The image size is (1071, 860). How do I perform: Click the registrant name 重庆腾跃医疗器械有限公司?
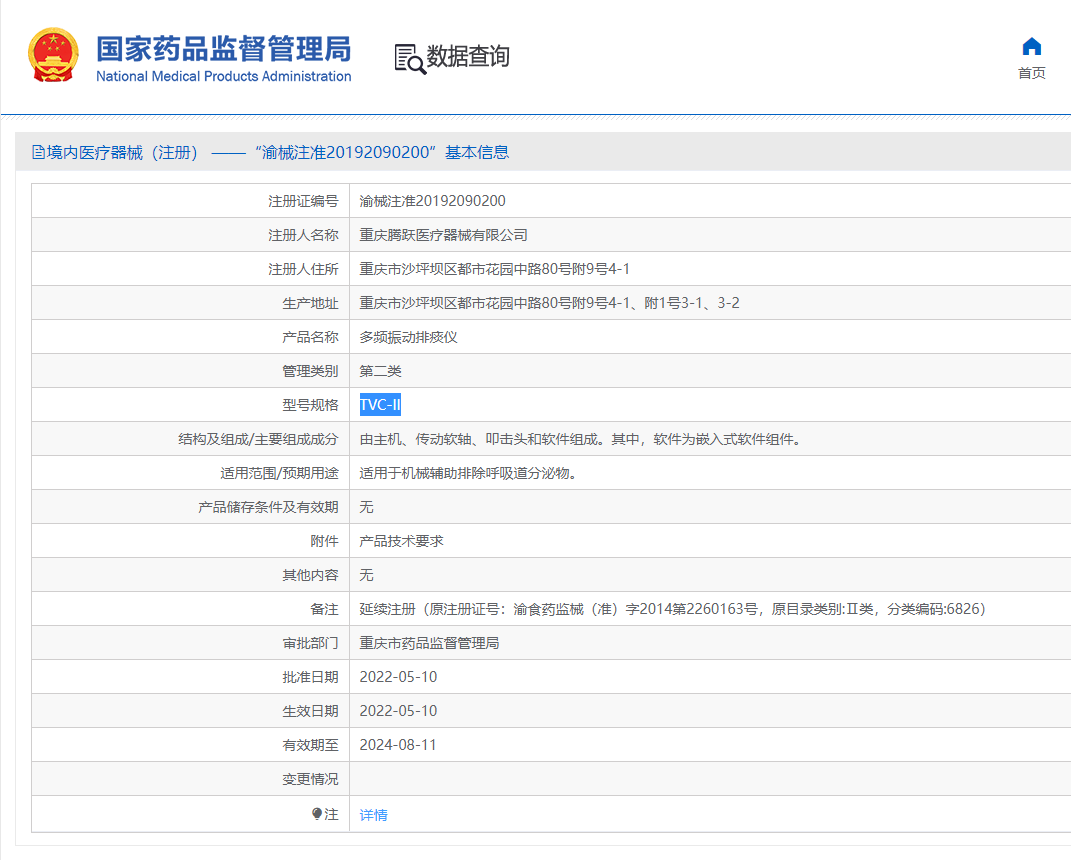click(x=443, y=235)
